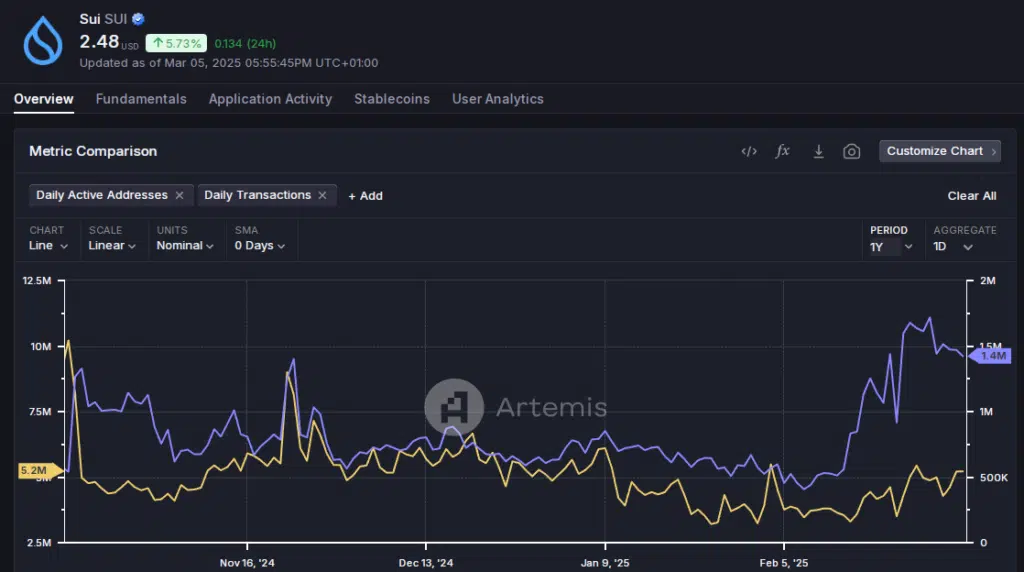The width and height of the screenshot is (1024, 572).
Task: Add a new metric with + Add
Action: pyautogui.click(x=366, y=196)
